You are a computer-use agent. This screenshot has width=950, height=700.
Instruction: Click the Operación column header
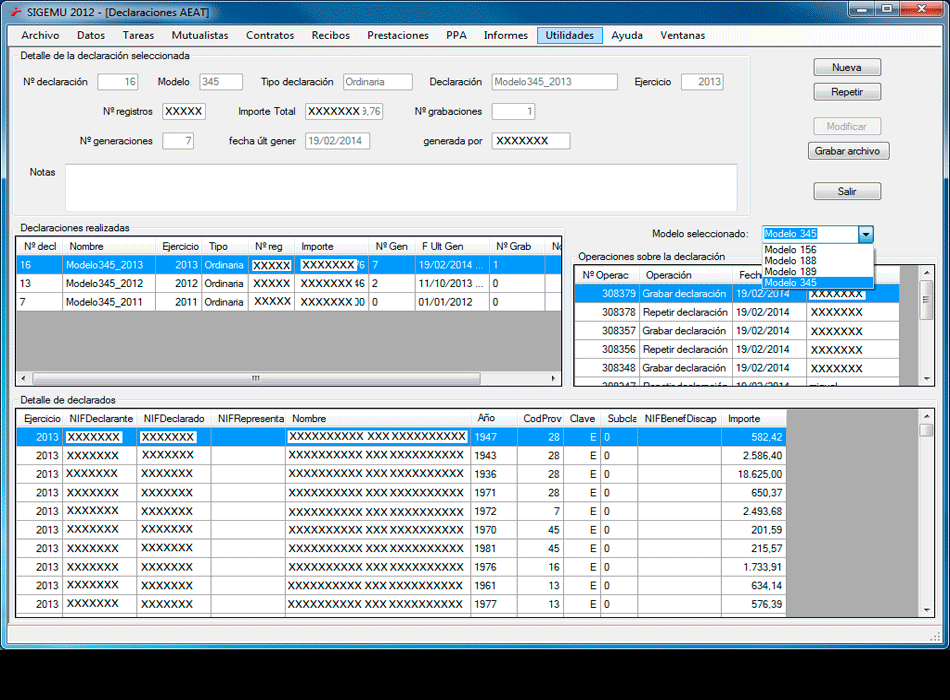tap(685, 275)
